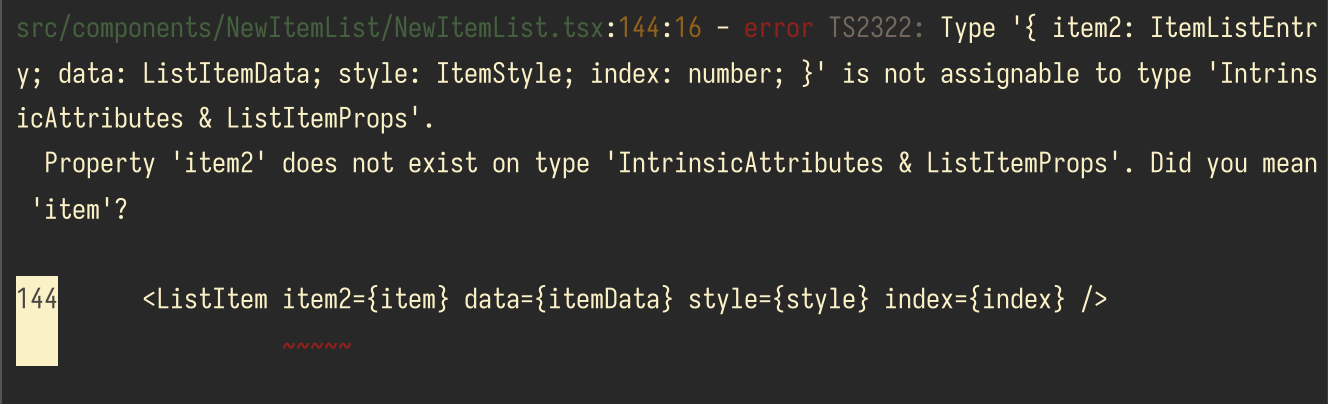Click the style={style} attribute

click(x=779, y=298)
